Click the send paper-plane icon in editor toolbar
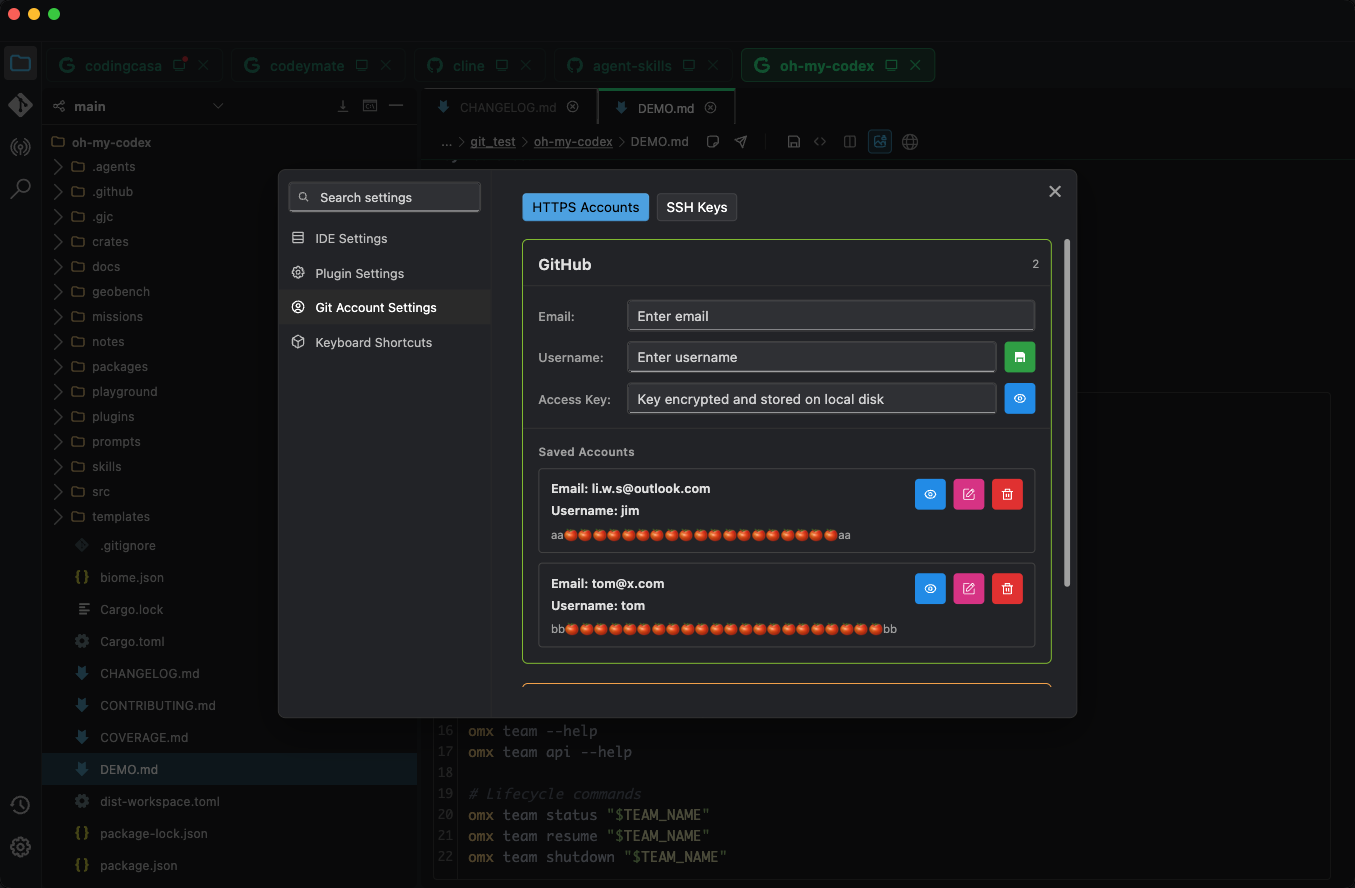 click(741, 142)
